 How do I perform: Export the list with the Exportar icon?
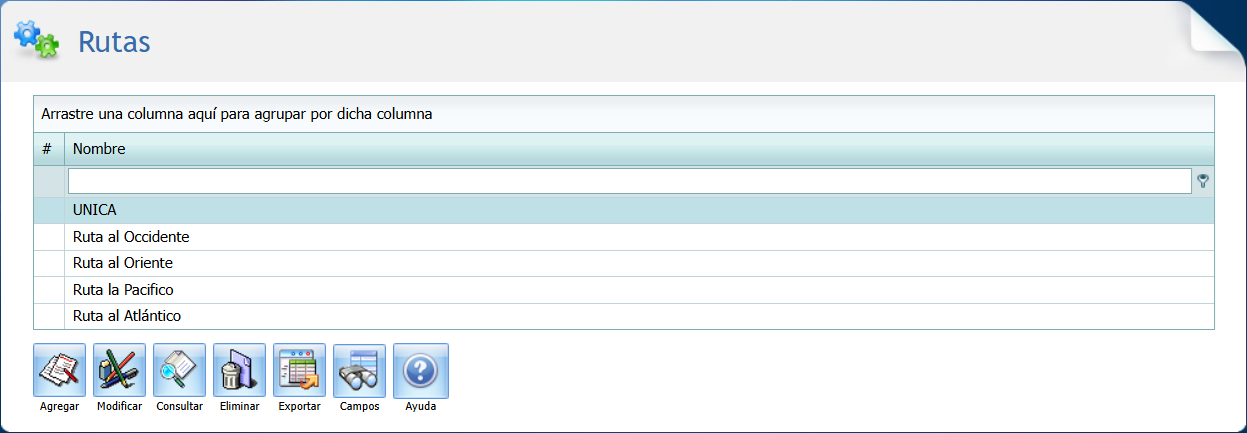(299, 370)
